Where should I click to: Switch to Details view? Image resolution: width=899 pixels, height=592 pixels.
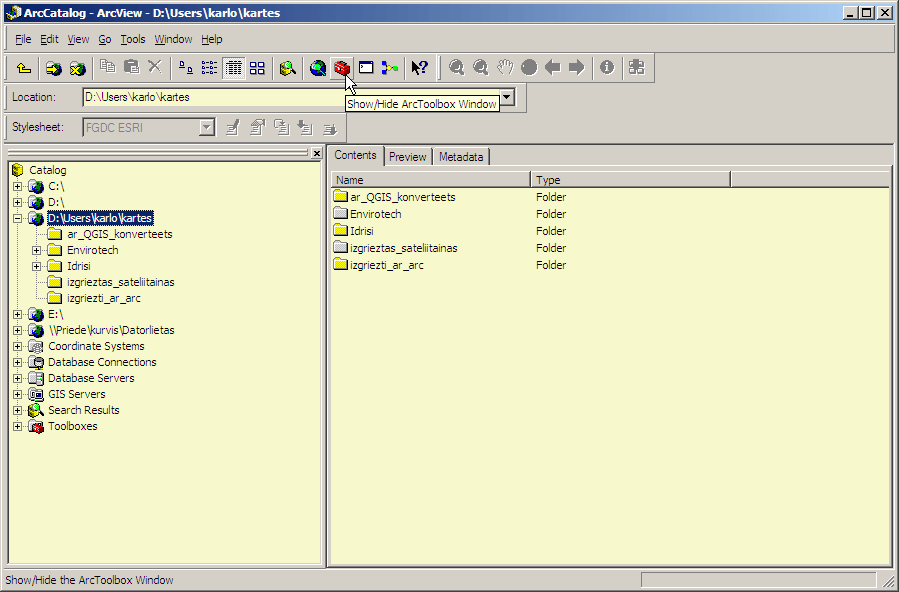(x=233, y=68)
